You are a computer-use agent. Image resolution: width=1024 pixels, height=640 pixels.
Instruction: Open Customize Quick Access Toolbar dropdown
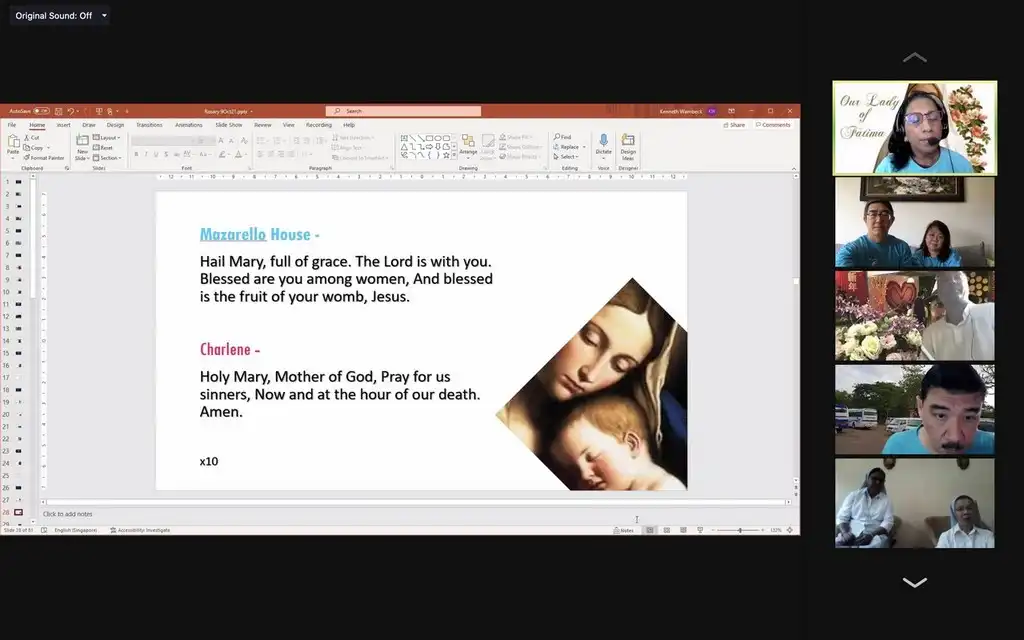pos(127,112)
